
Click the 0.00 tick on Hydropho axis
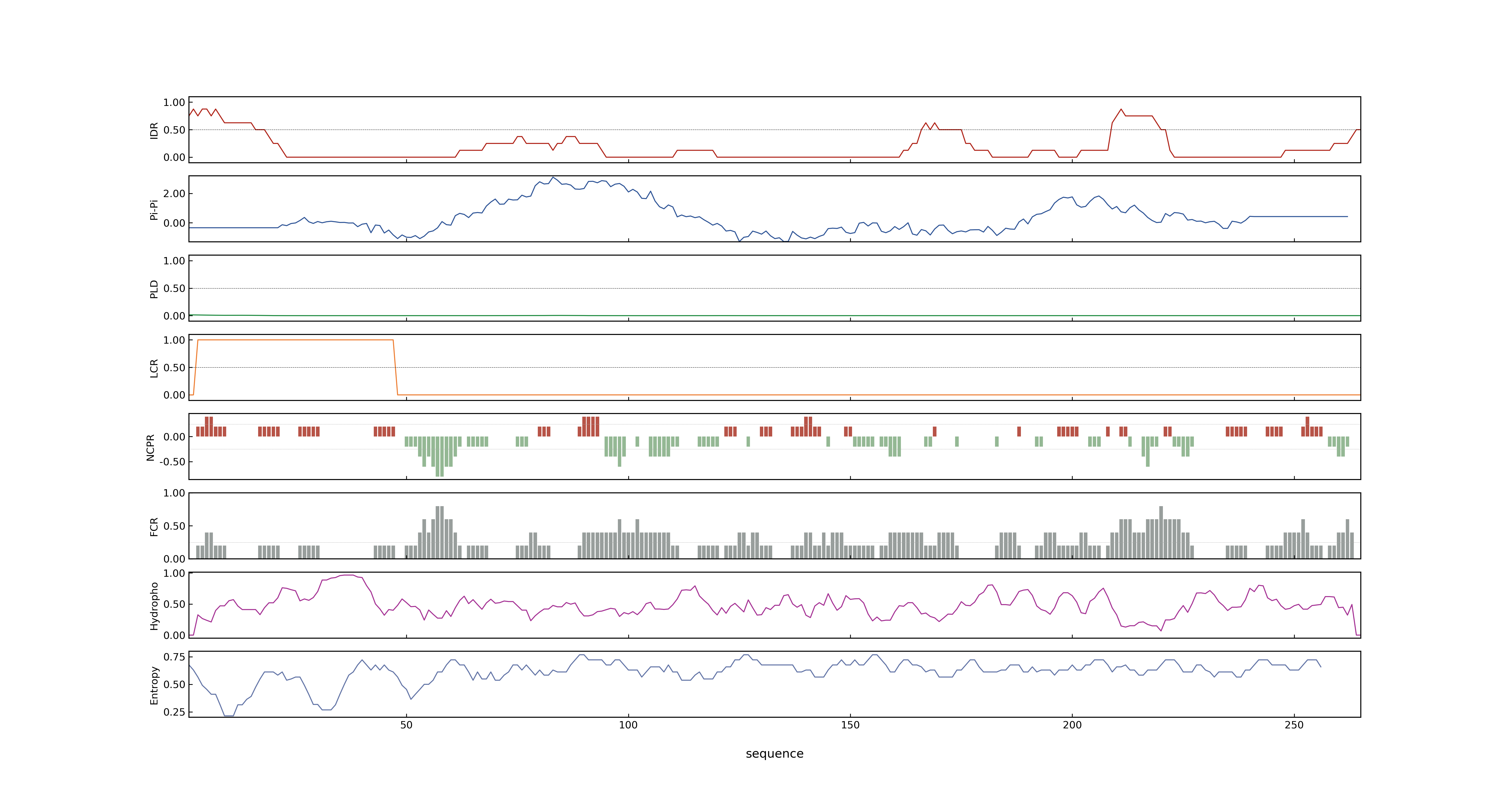[x=174, y=635]
